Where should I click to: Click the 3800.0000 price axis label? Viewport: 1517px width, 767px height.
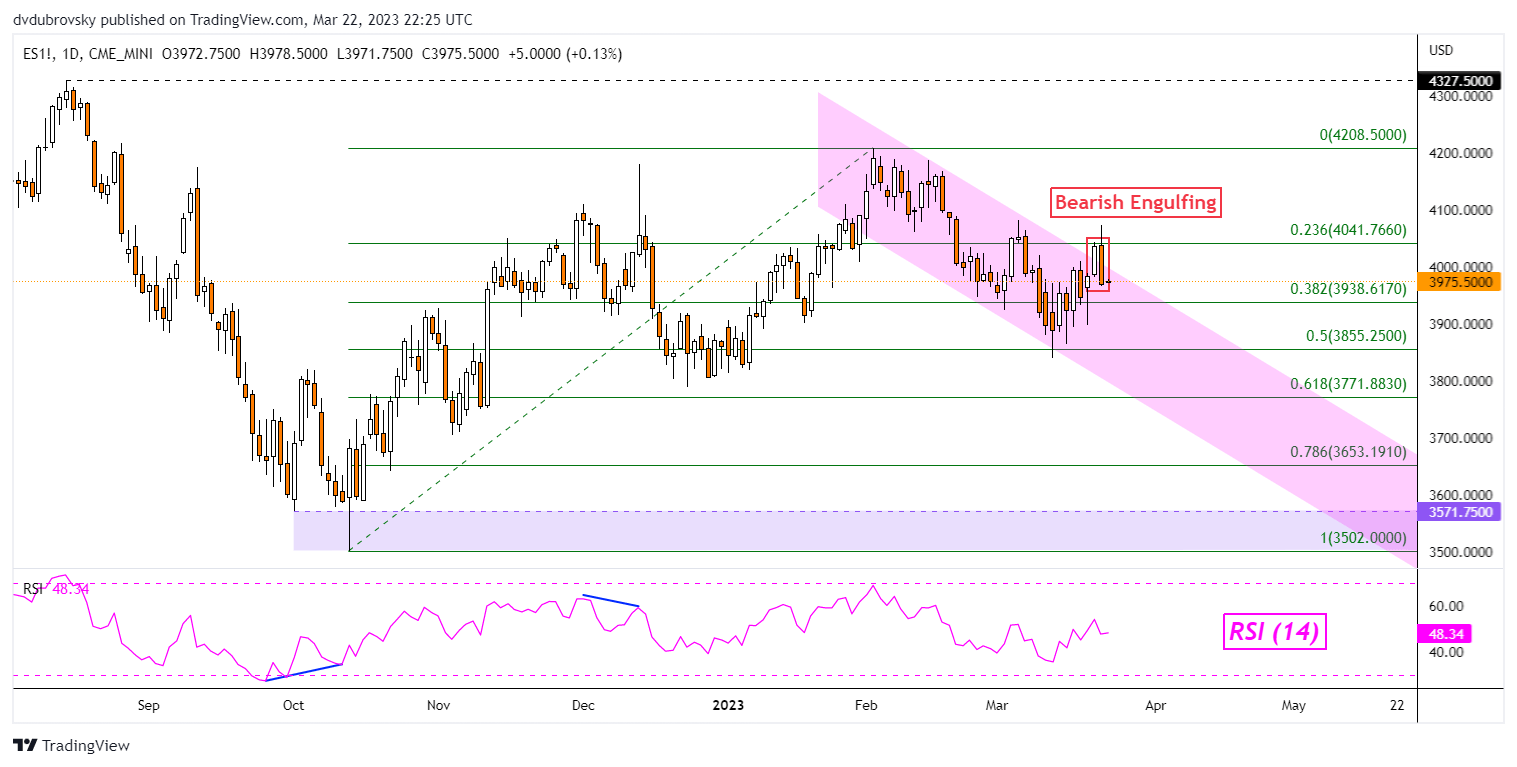(1463, 381)
